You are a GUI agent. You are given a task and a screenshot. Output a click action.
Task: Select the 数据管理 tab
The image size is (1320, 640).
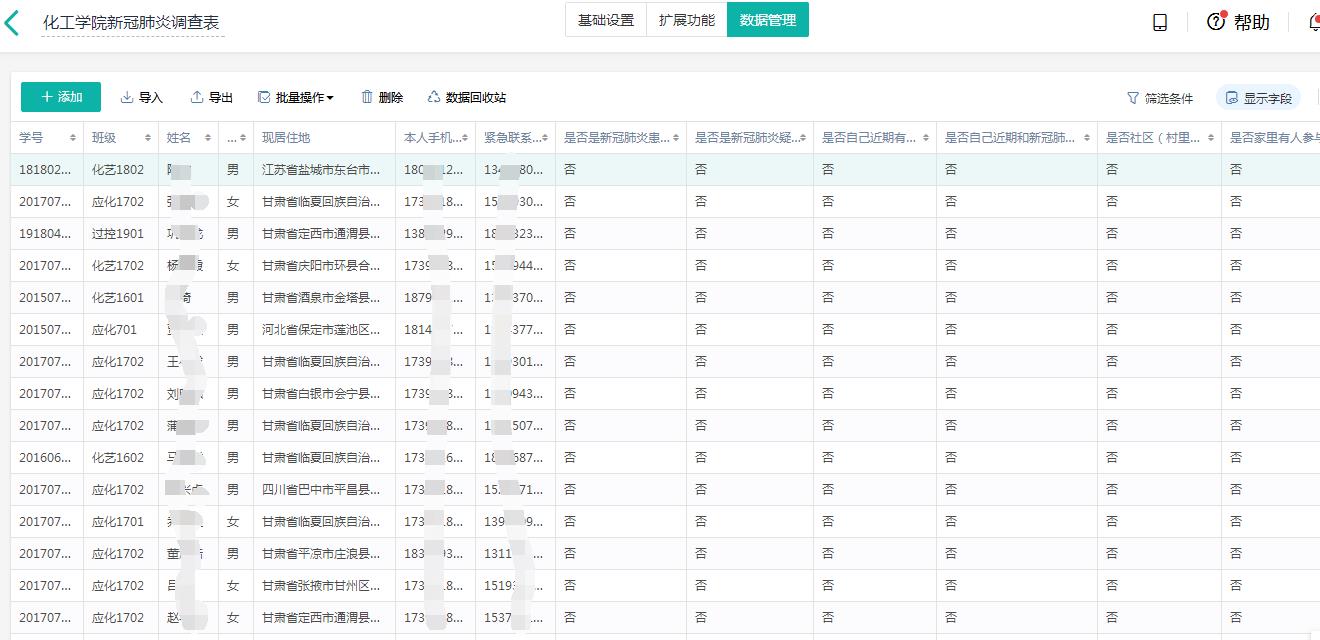pyautogui.click(x=767, y=20)
